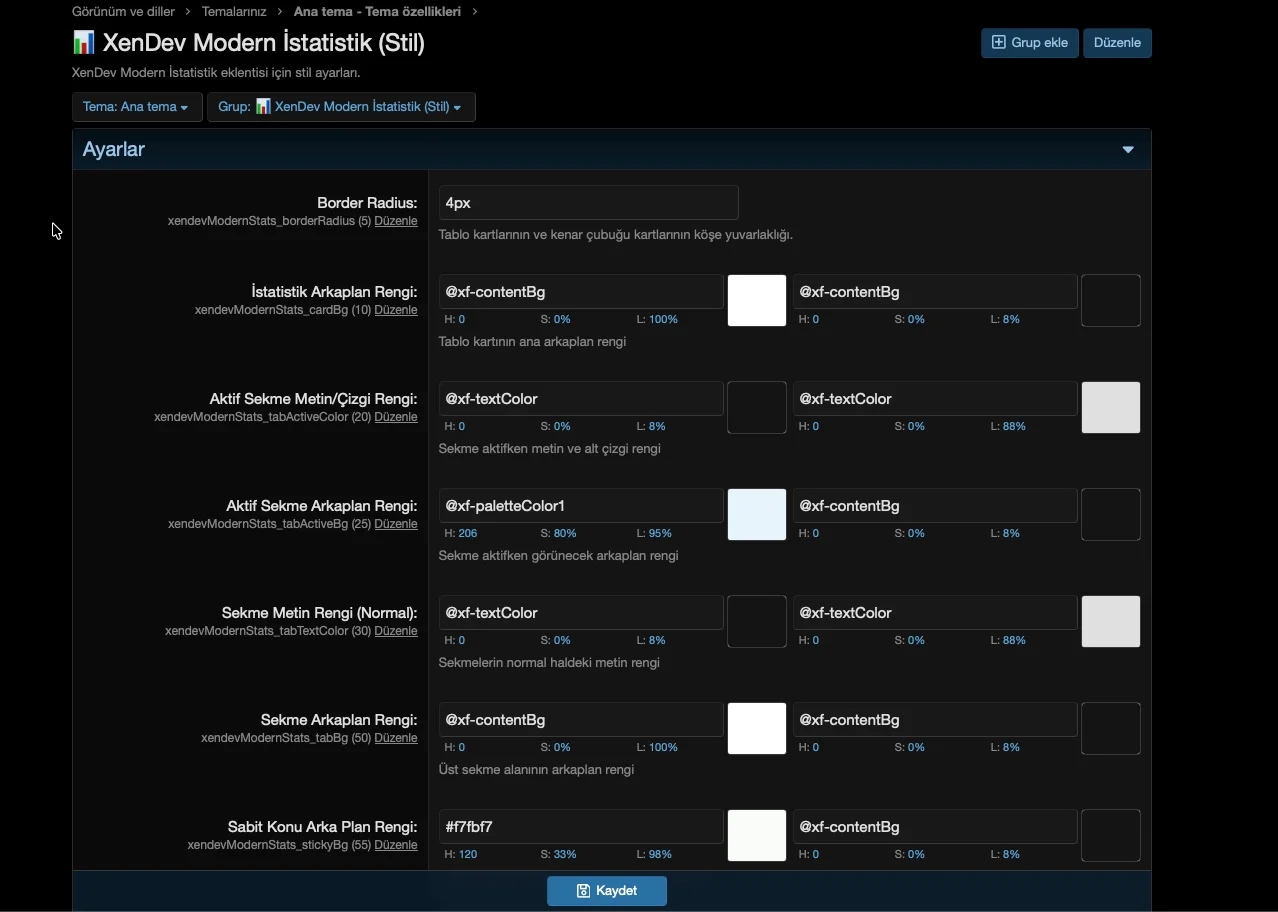The width and height of the screenshot is (1278, 912).
Task: Click the plus icon in Grup ekle
Action: click(998, 43)
